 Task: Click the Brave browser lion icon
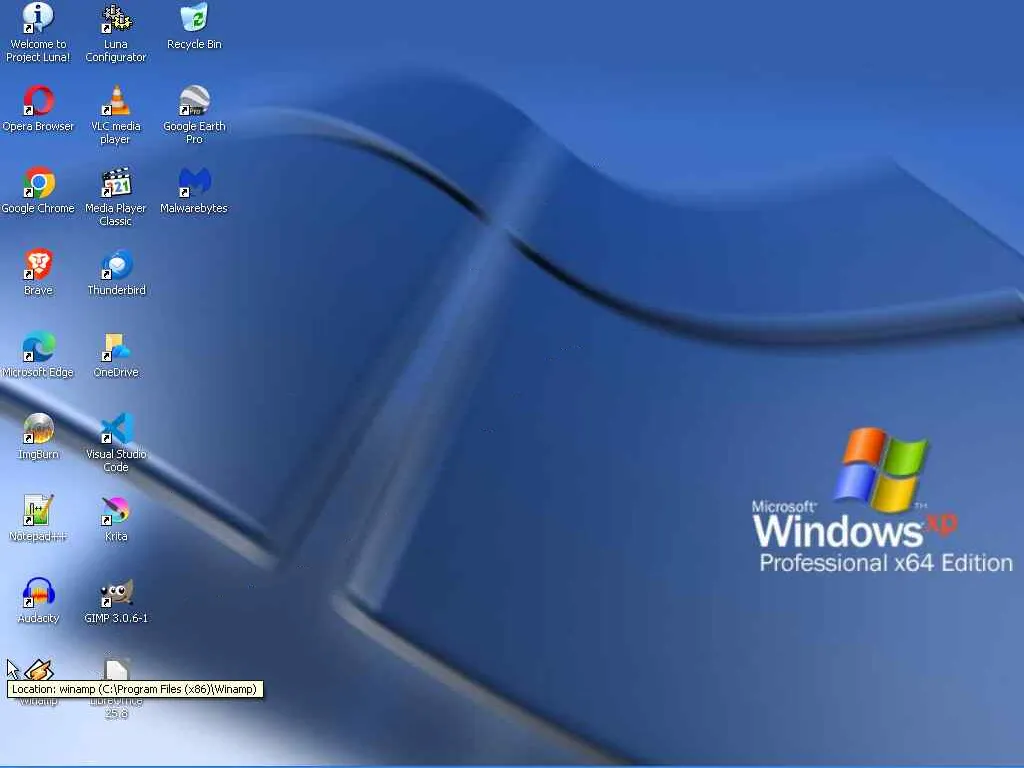38,264
